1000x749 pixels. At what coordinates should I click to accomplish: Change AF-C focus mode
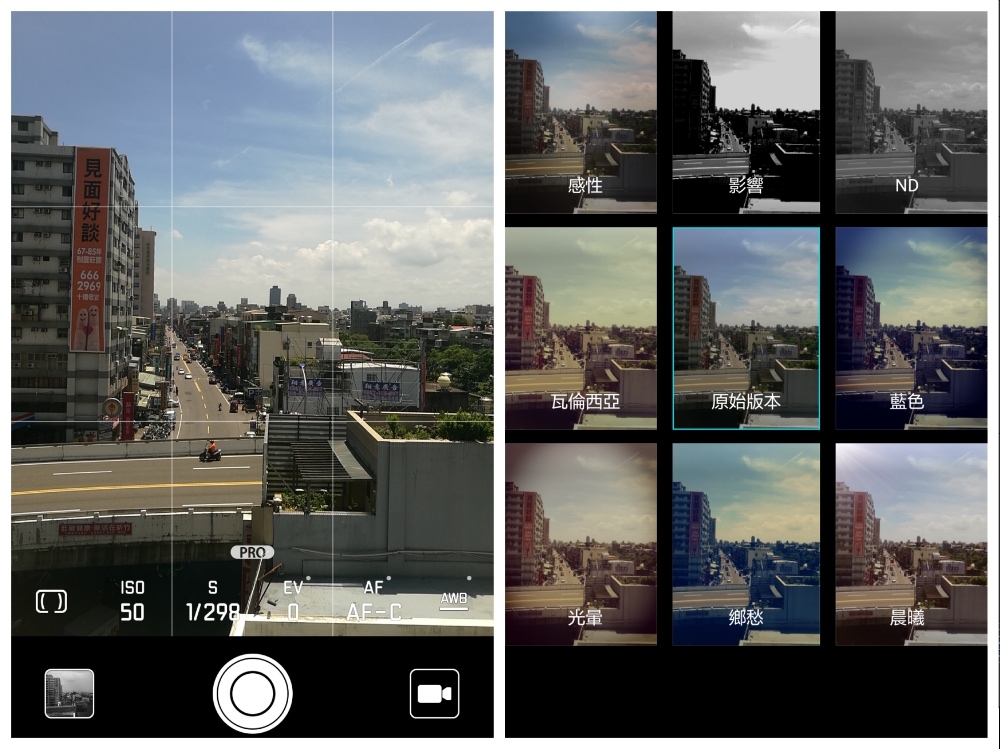pyautogui.click(x=374, y=600)
